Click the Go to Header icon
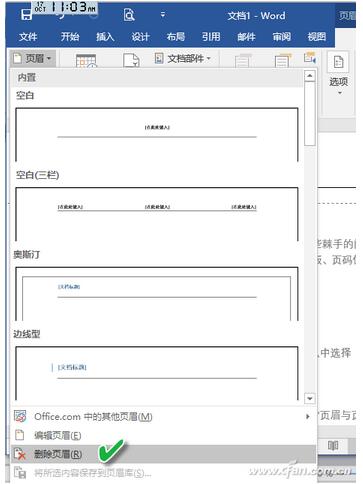 click(242, 60)
